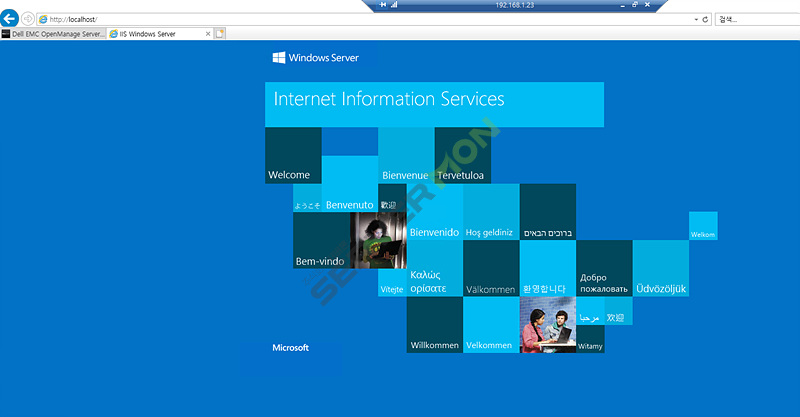Click the Välkommen tile
The width and height of the screenshot is (800, 417).
click(491, 268)
